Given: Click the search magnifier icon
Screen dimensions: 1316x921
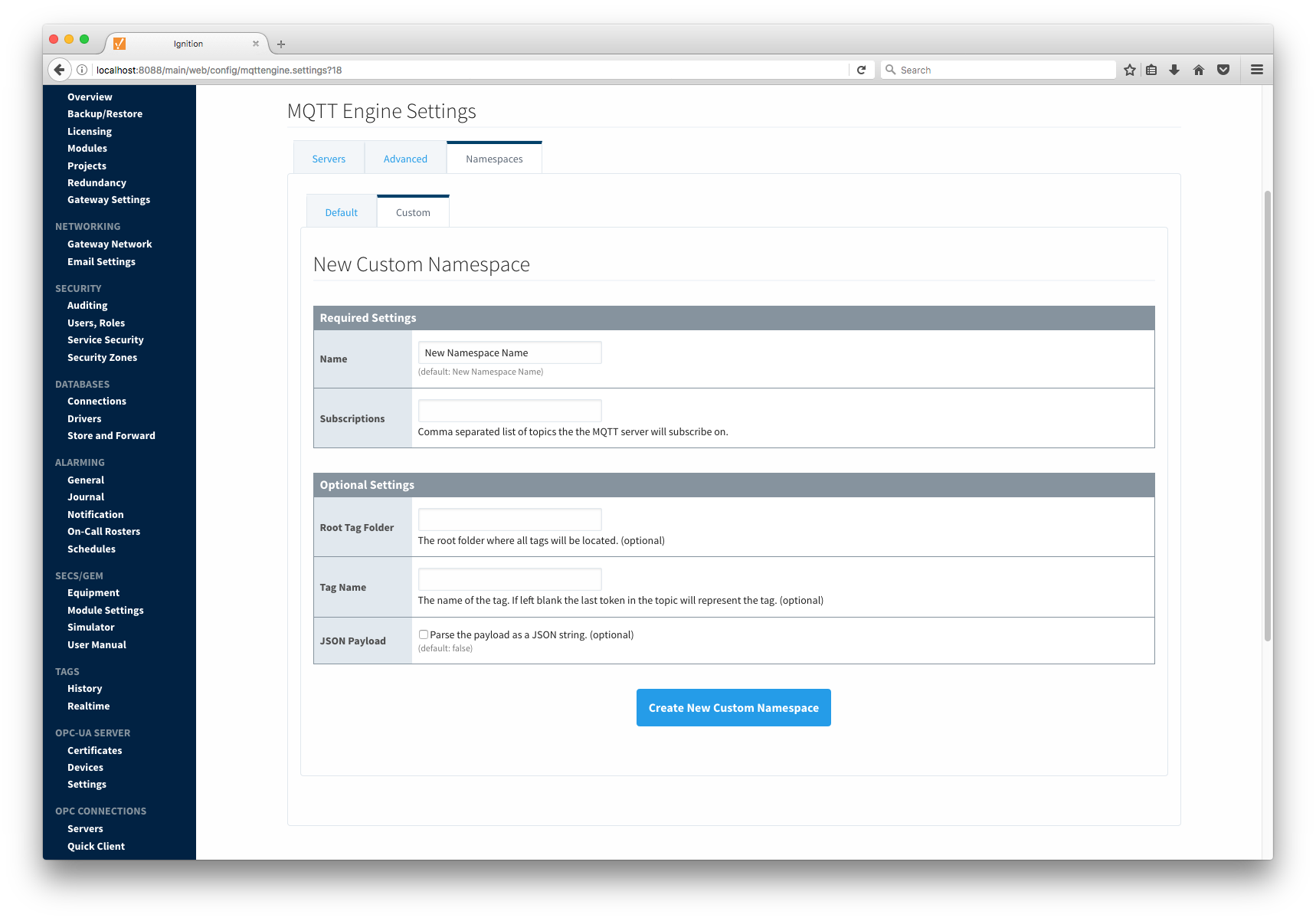Looking at the screenshot, I should pyautogui.click(x=890, y=70).
